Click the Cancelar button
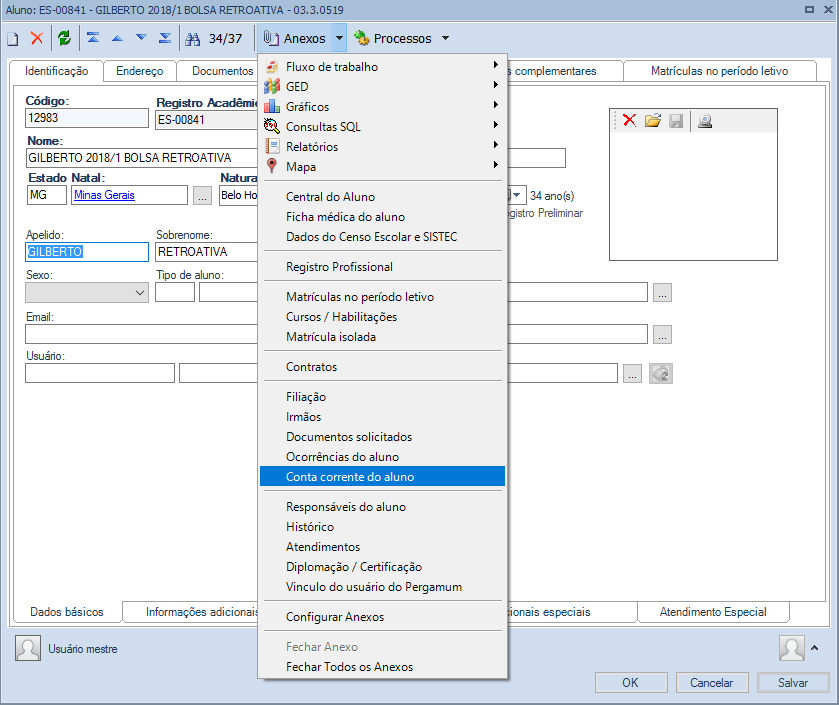Screen dimensions: 839x705 (712, 683)
